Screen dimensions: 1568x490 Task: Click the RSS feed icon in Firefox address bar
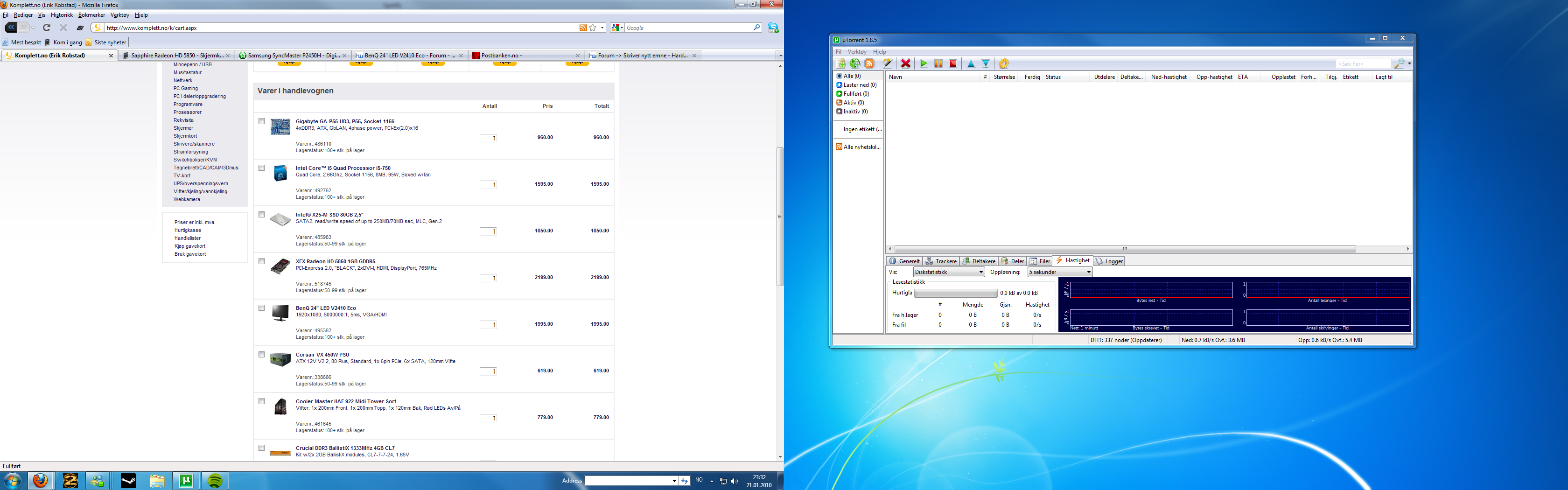coord(583,28)
